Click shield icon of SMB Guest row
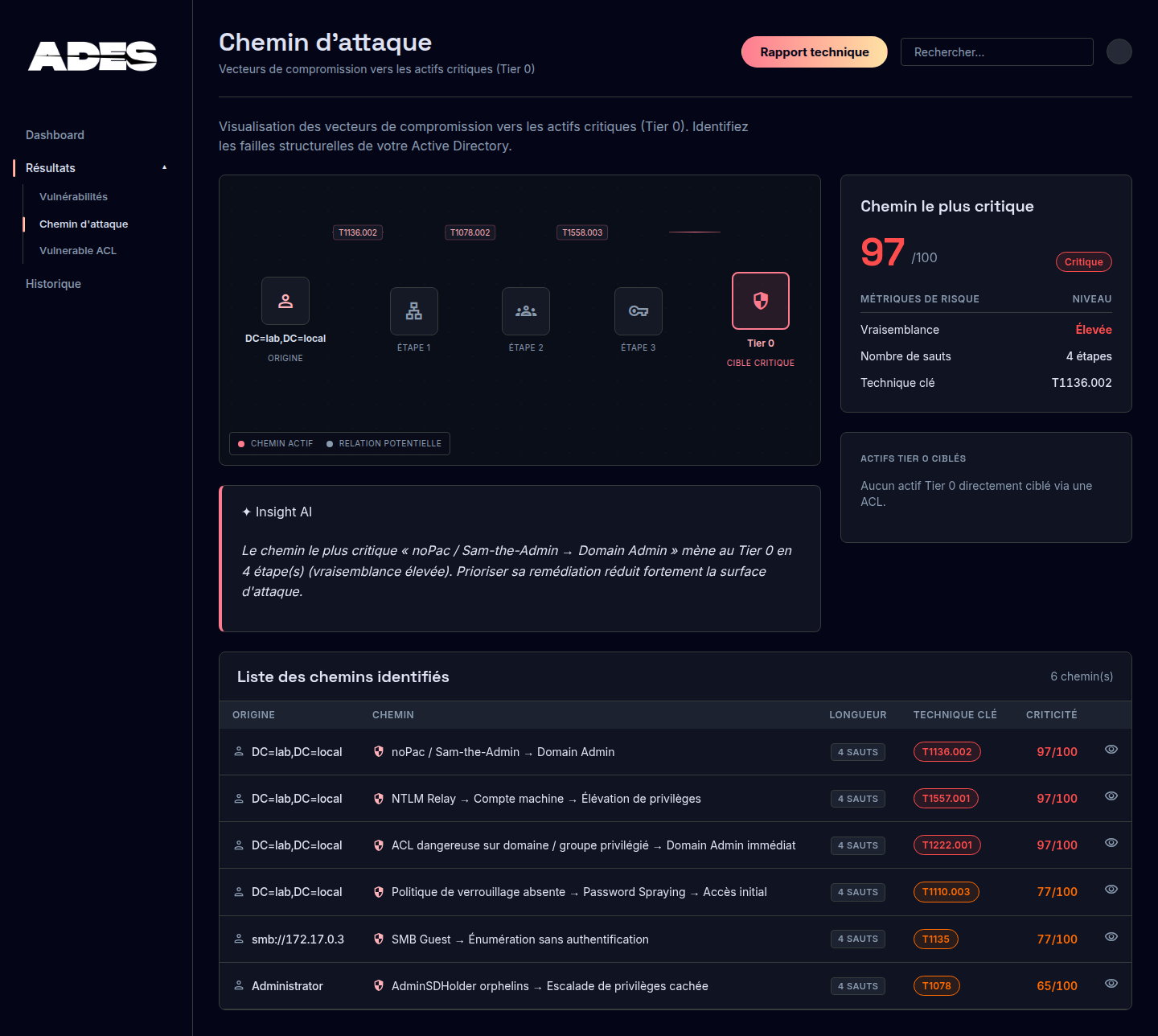 [x=379, y=939]
